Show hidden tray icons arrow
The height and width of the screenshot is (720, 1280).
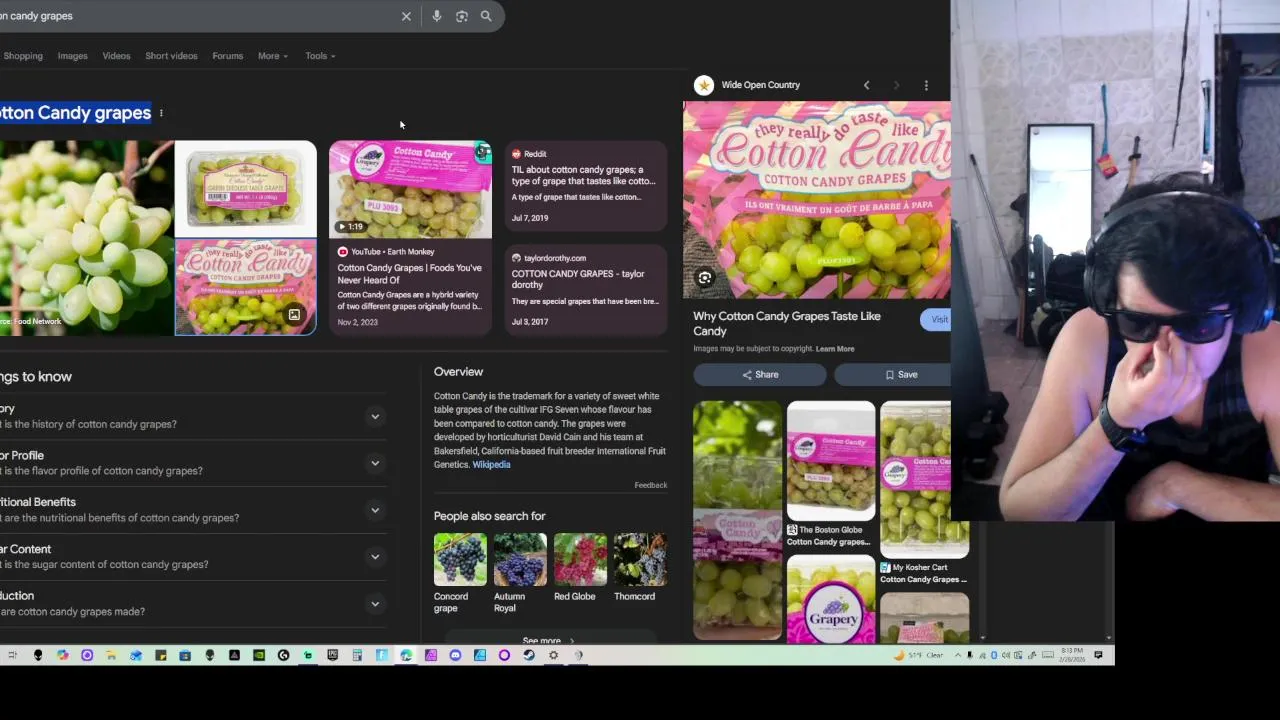click(958, 655)
